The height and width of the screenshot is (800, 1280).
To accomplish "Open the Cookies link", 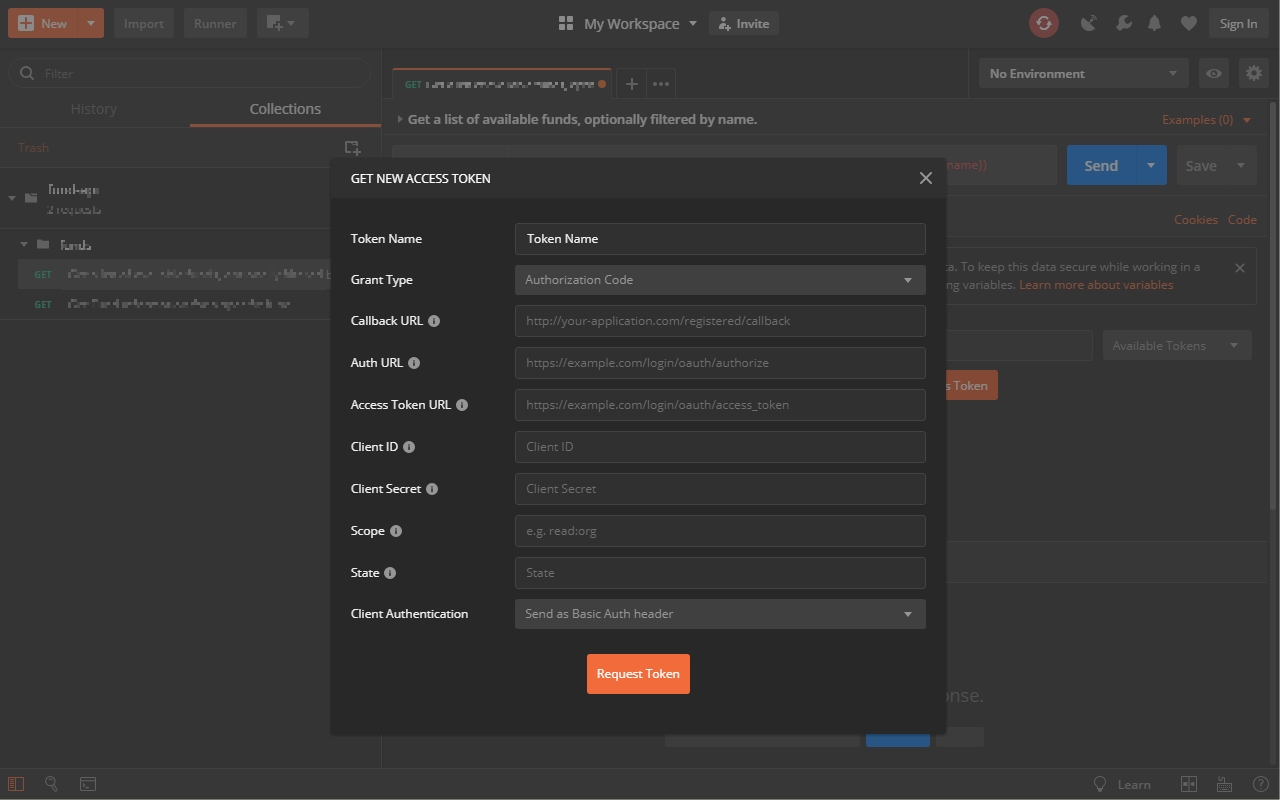I will (x=1196, y=220).
